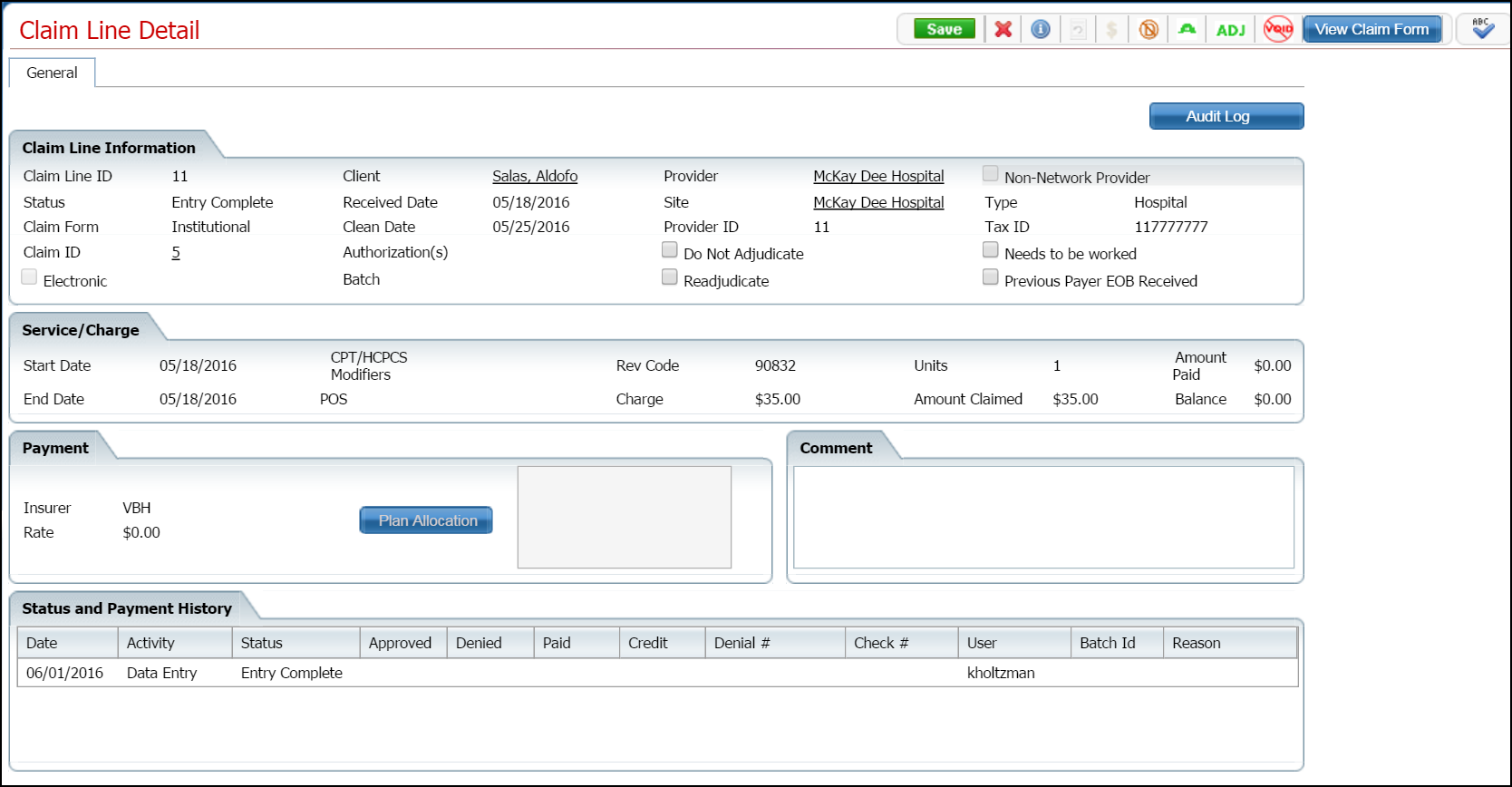Viewport: 1512px width, 787px height.
Task: Run the ABC spell check icon
Action: (1482, 29)
